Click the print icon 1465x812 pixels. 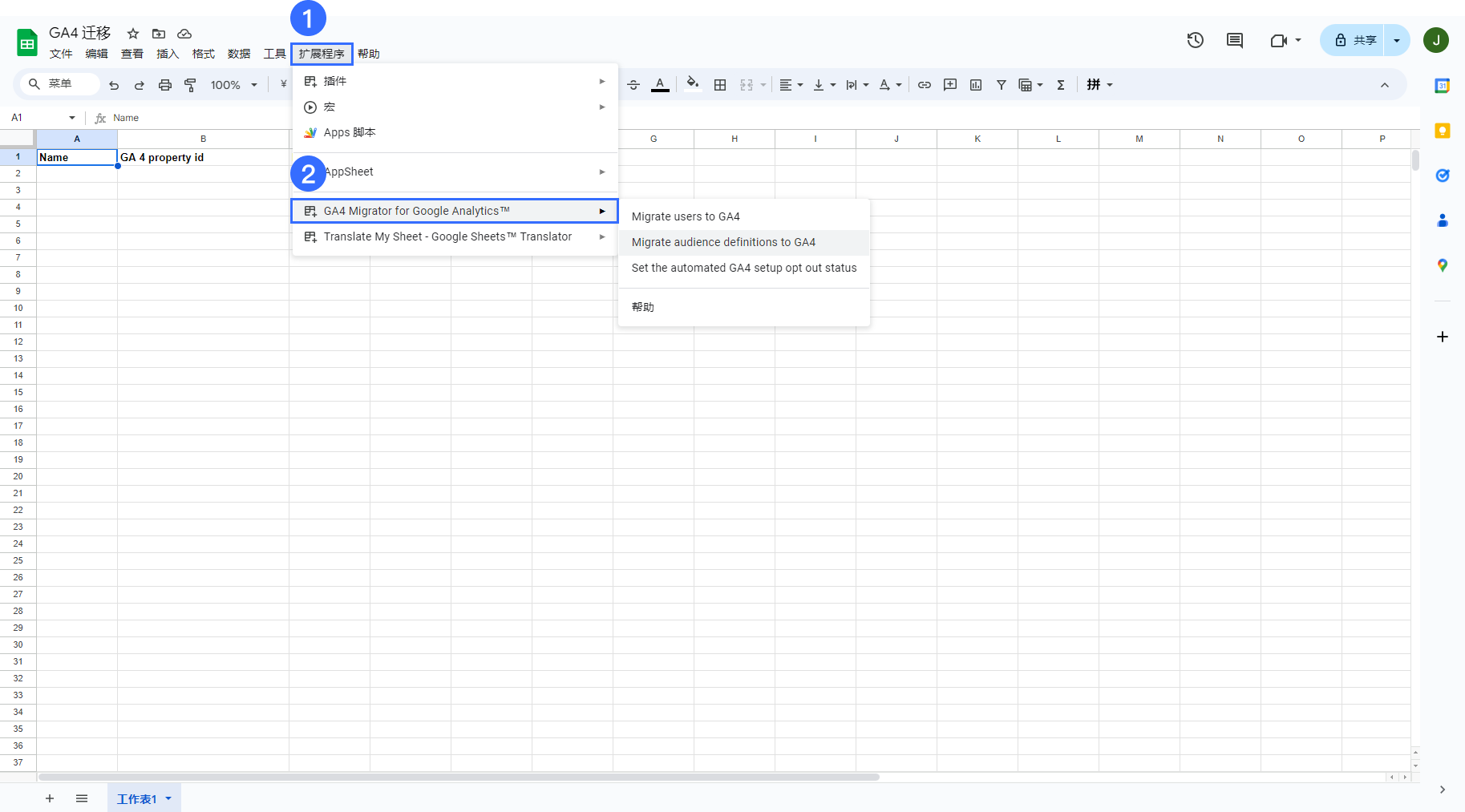click(165, 85)
